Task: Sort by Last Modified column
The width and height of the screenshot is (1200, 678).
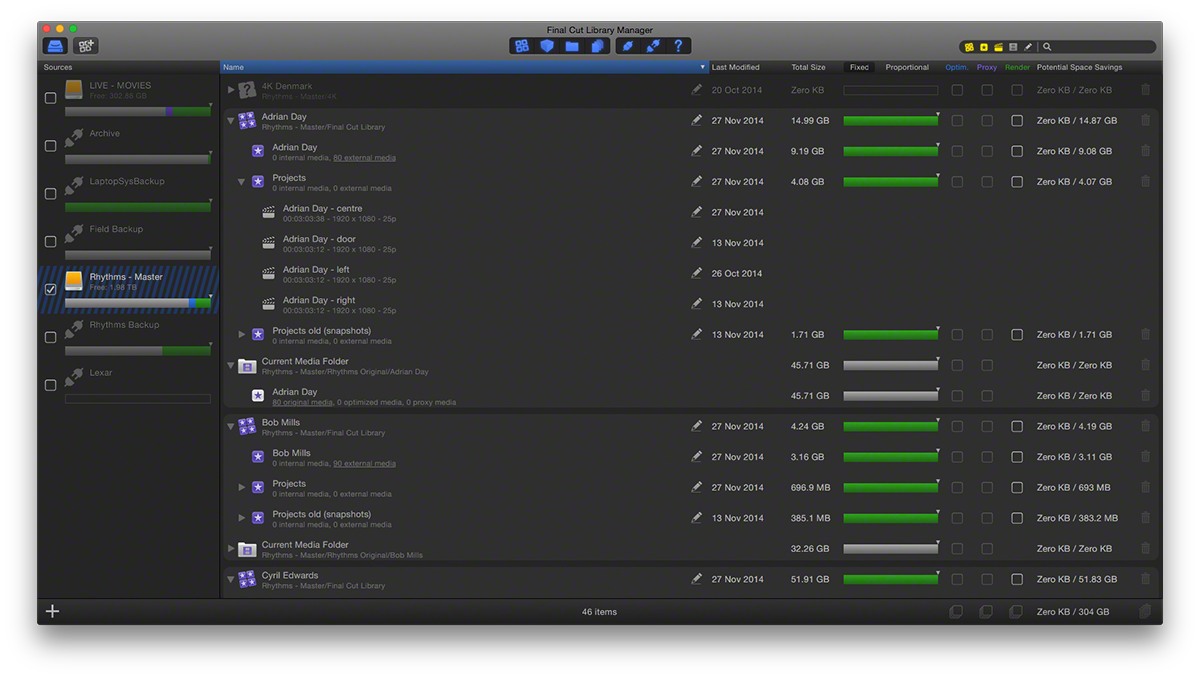Action: (x=735, y=67)
